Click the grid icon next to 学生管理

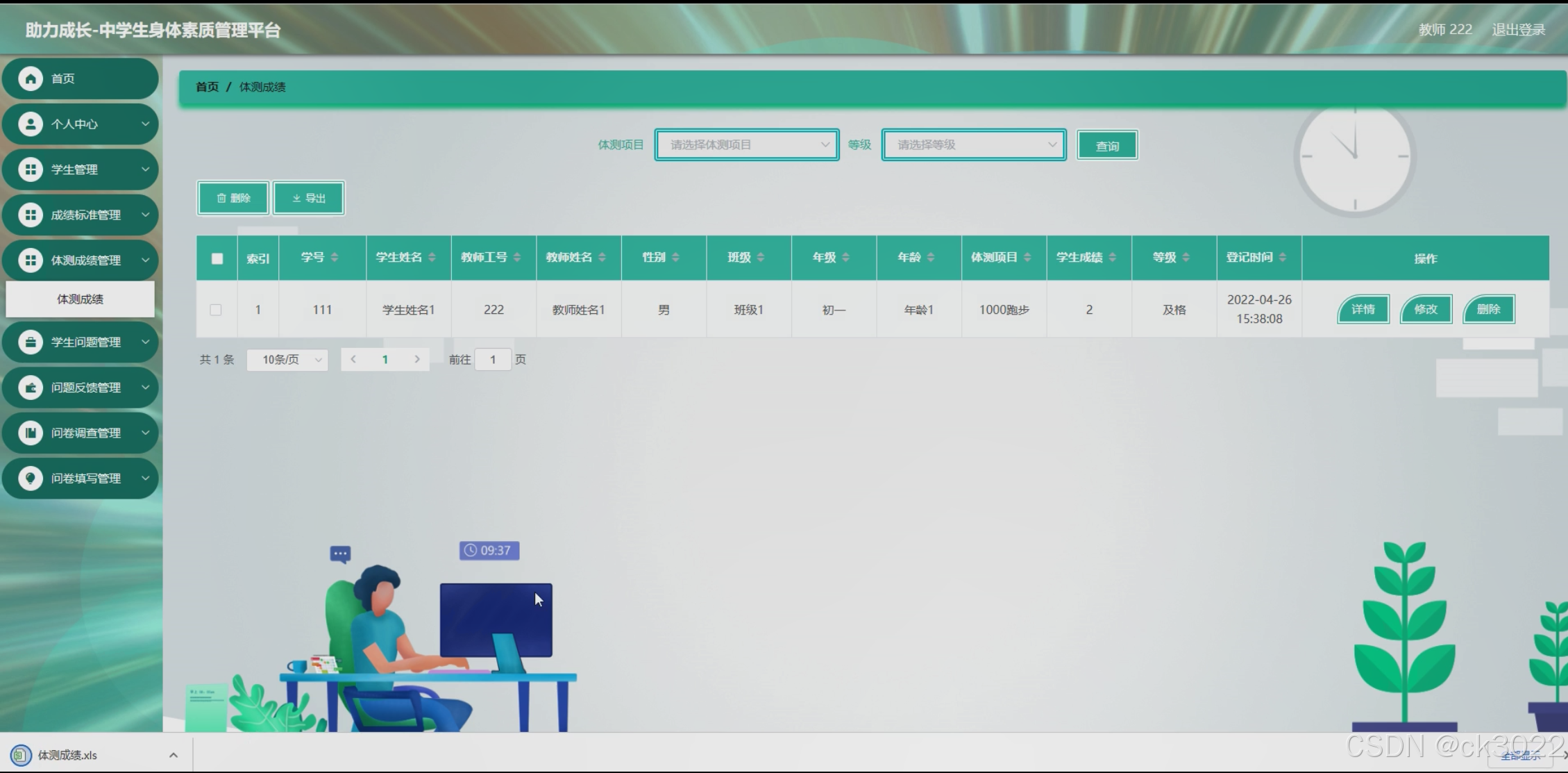point(30,169)
